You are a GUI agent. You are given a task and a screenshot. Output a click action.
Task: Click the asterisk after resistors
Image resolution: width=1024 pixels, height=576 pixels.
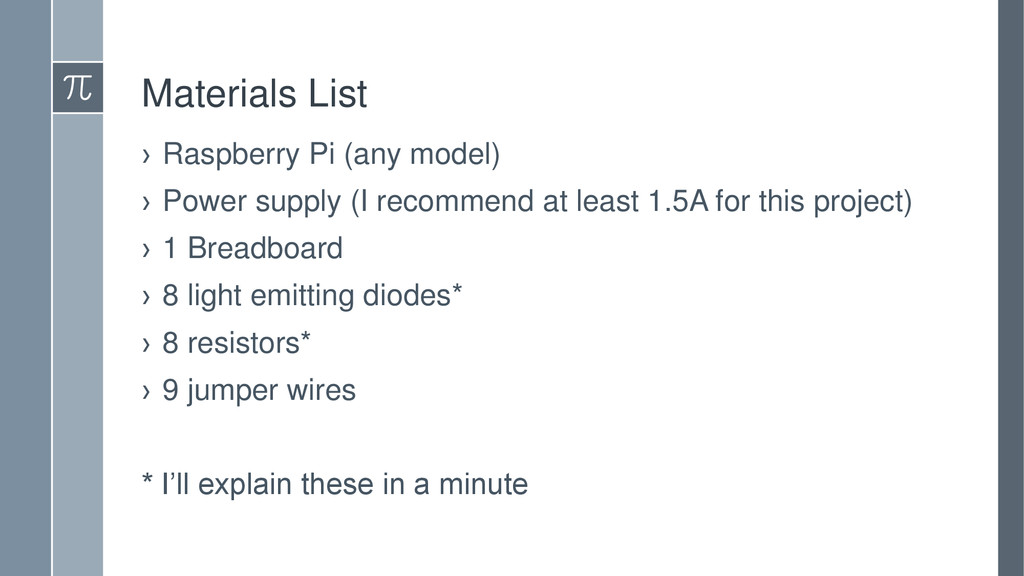[306, 336]
